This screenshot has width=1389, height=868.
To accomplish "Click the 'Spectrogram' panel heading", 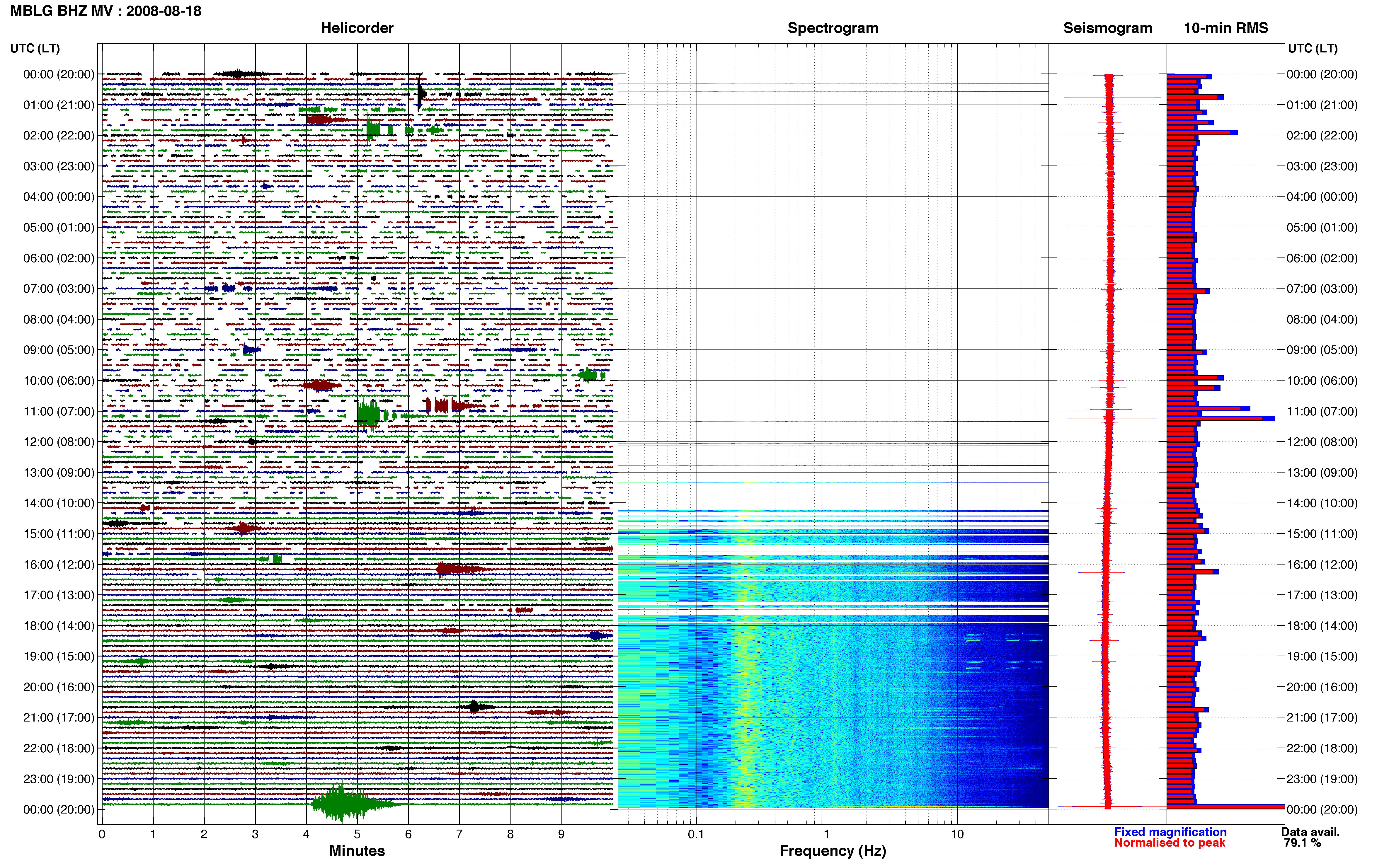I will click(x=833, y=28).
